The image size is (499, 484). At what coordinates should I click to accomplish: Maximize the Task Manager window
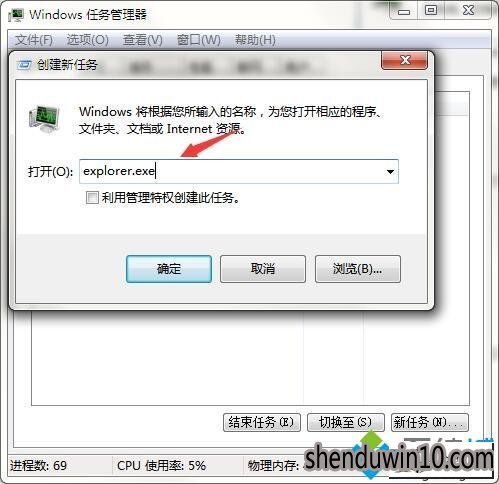click(x=431, y=11)
